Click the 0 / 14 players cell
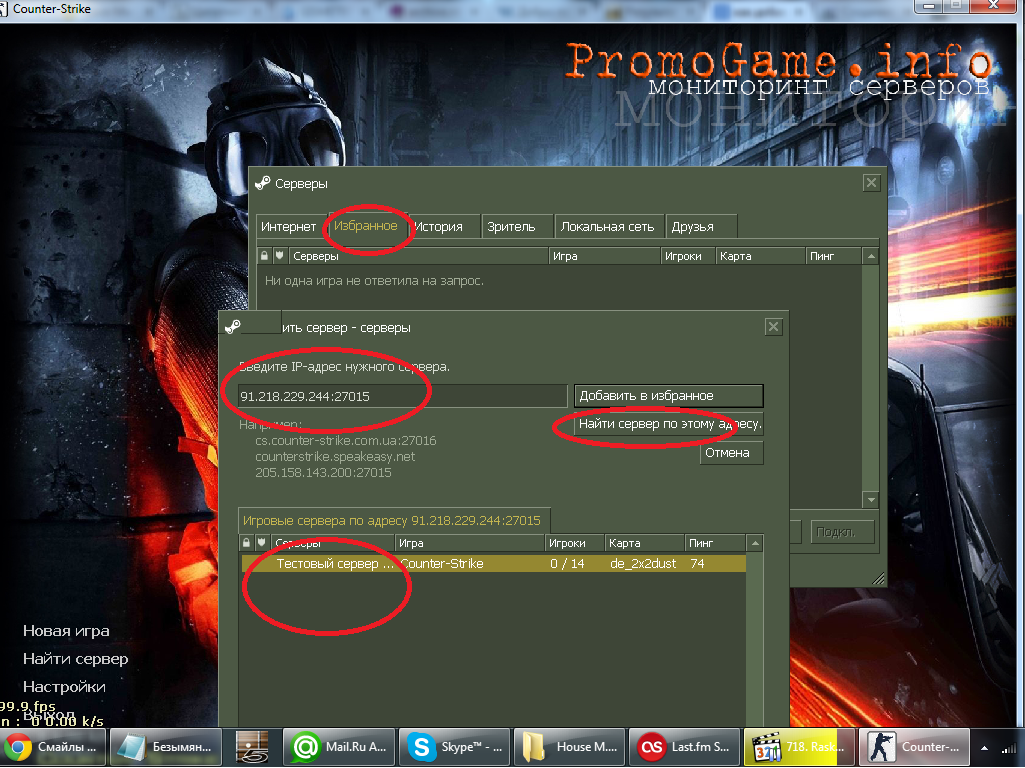Screen dimensions: 1025x768 coord(567,563)
